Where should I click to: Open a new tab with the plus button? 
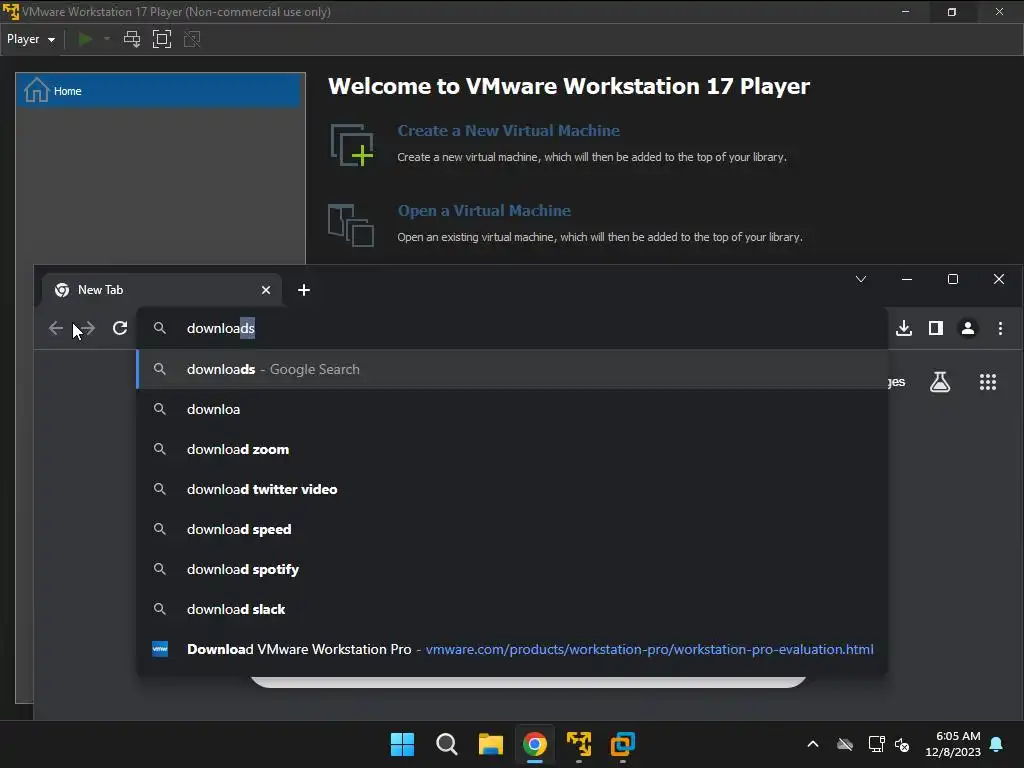[304, 290]
